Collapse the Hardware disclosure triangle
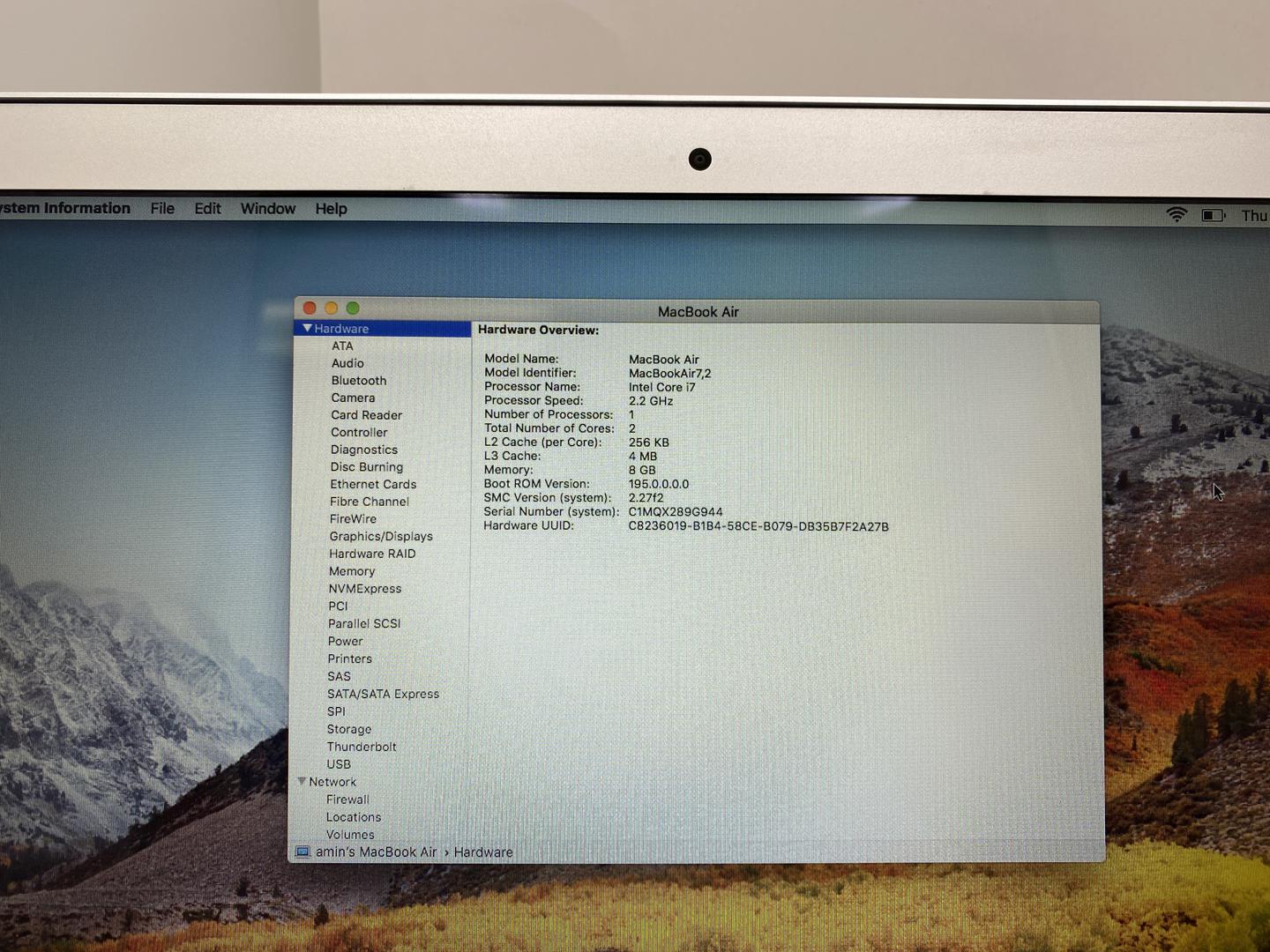 coord(307,328)
